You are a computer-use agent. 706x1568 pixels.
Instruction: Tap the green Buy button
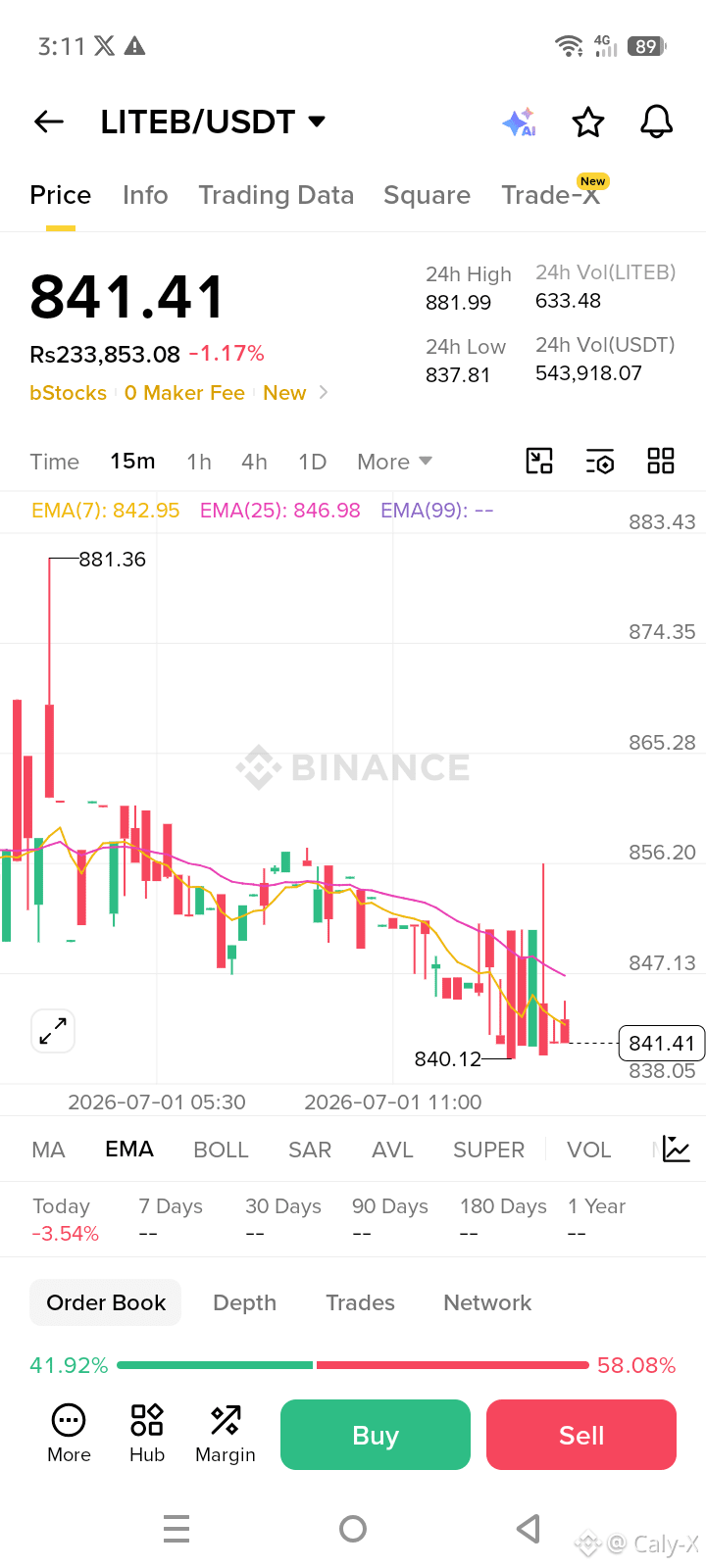(x=376, y=1435)
